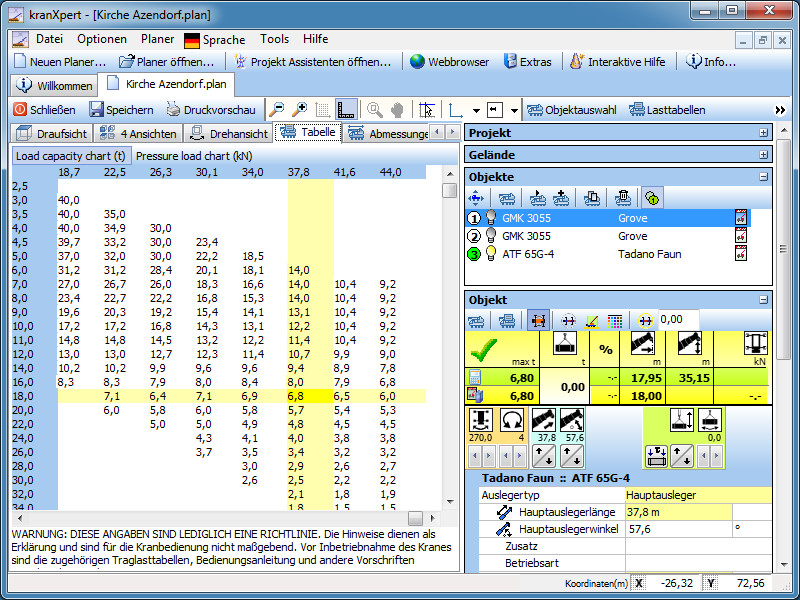Click the 0,00 input field in Objekt toolbar
This screenshot has width=800, height=600.
point(678,320)
